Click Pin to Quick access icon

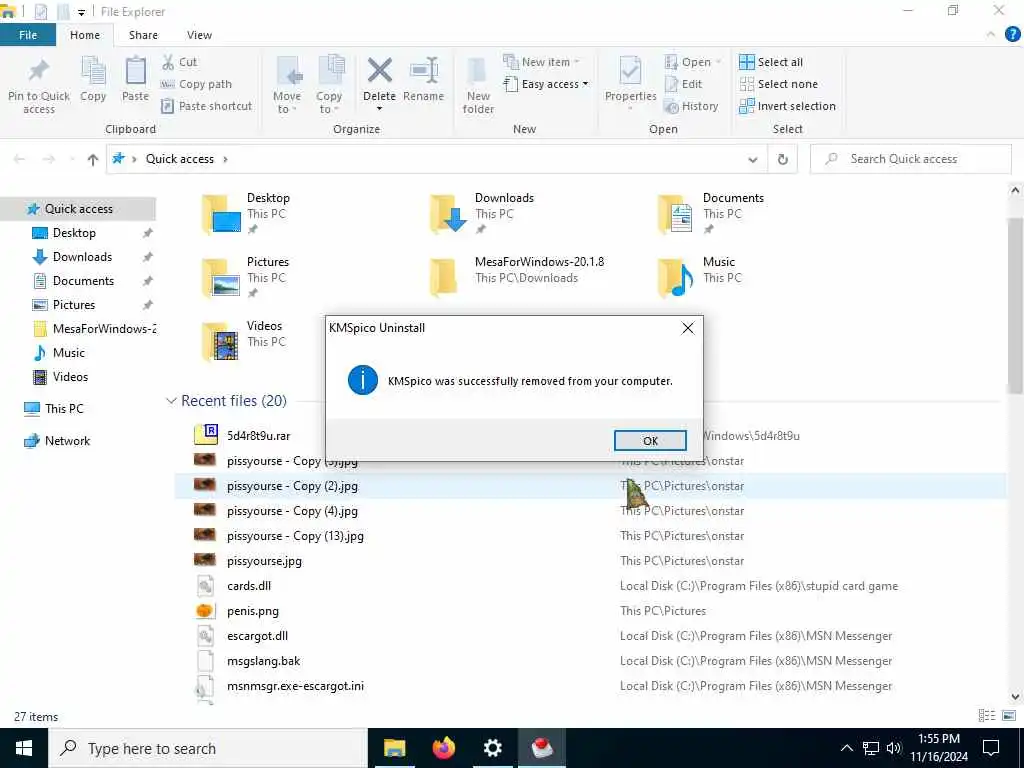tap(39, 71)
